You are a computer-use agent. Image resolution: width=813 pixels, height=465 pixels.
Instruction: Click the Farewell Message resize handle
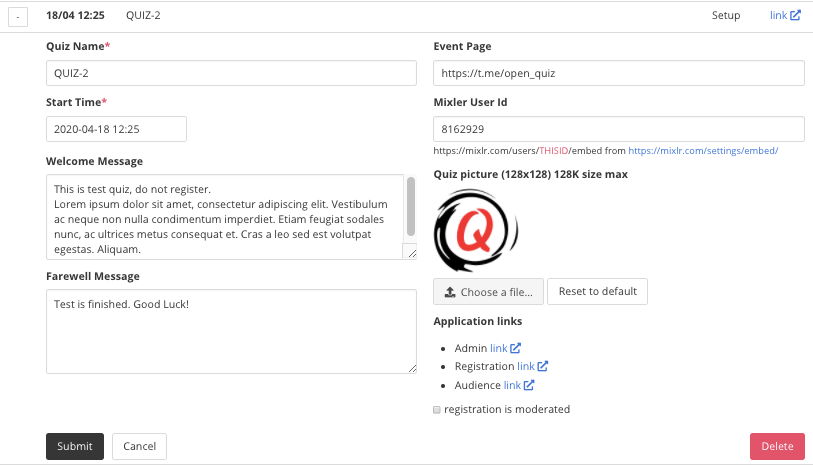pyautogui.click(x=412, y=368)
